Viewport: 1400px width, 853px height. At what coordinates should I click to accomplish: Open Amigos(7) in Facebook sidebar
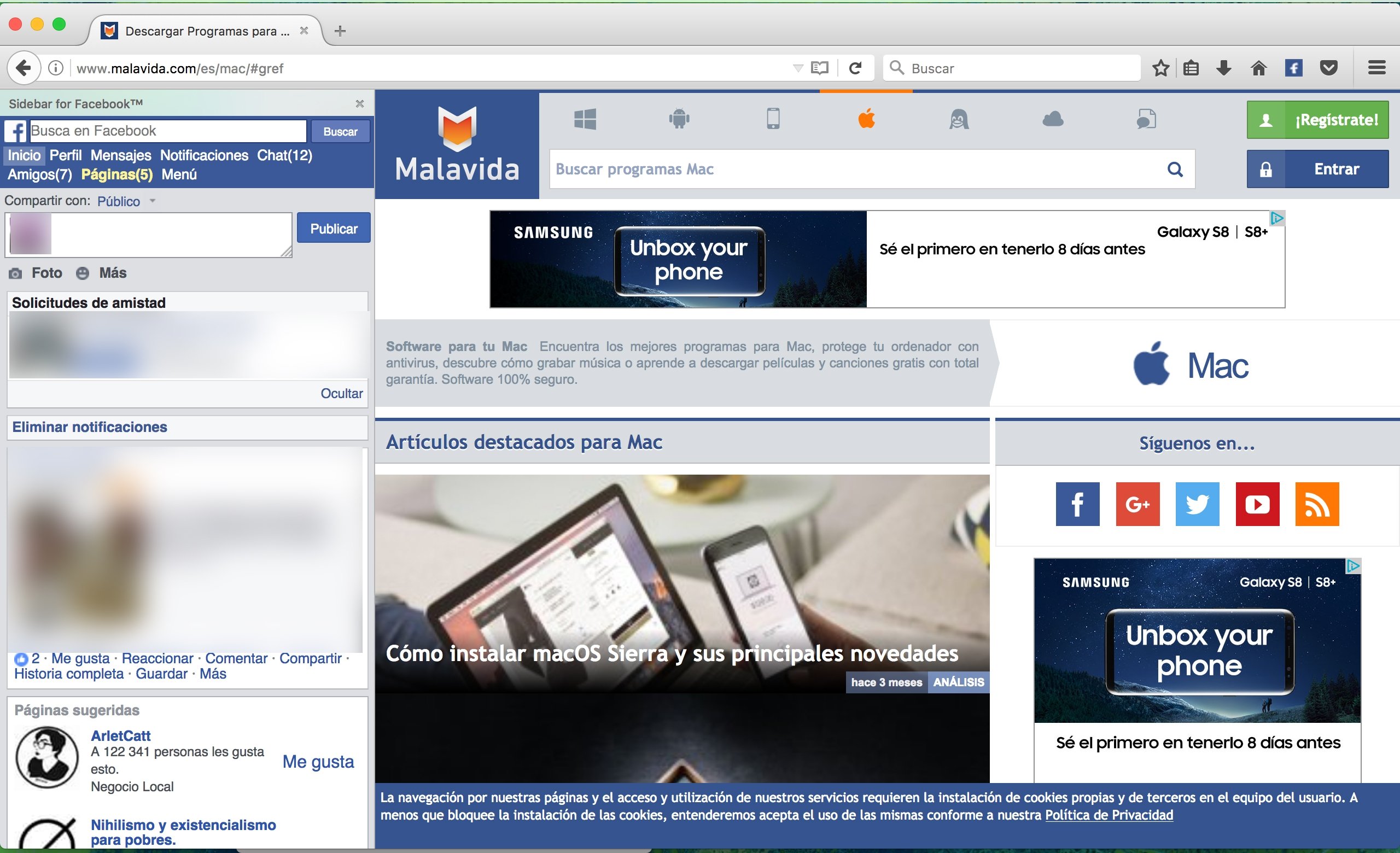(40, 174)
